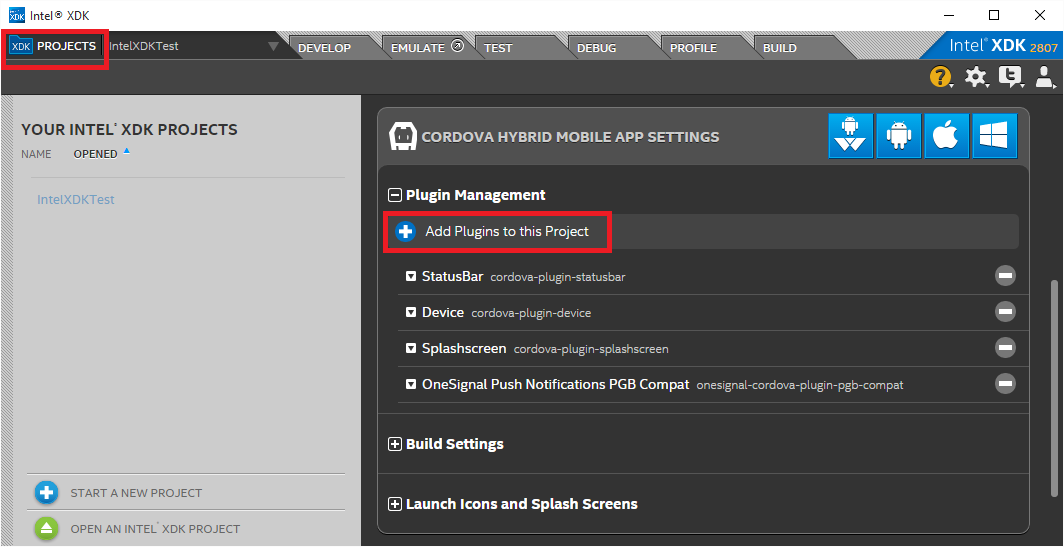This screenshot has width=1064, height=547.
Task: Open the IntelXDKTest project in list
Action: [76, 200]
